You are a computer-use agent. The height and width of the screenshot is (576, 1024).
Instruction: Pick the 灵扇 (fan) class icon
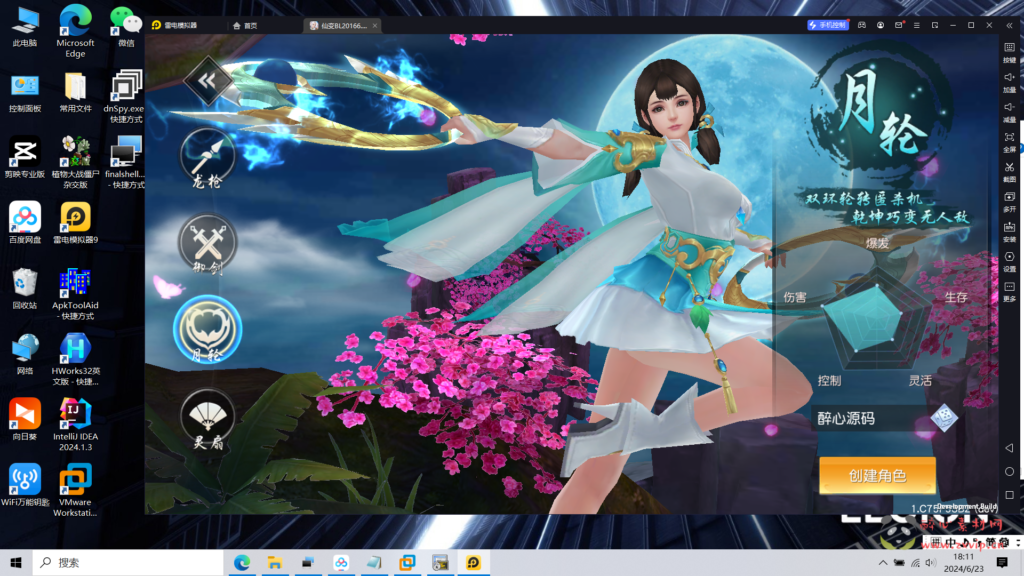click(x=207, y=415)
